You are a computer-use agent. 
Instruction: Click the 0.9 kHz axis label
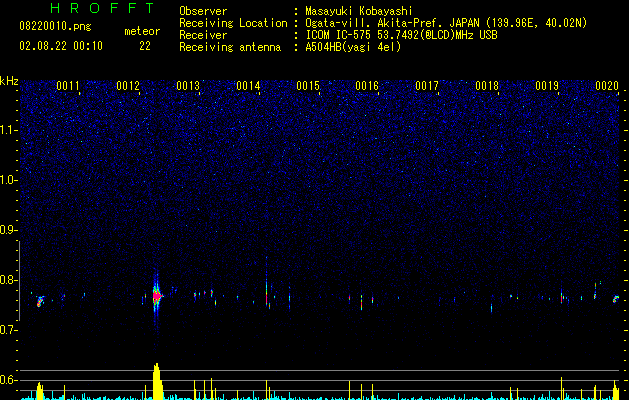[x=8, y=230]
